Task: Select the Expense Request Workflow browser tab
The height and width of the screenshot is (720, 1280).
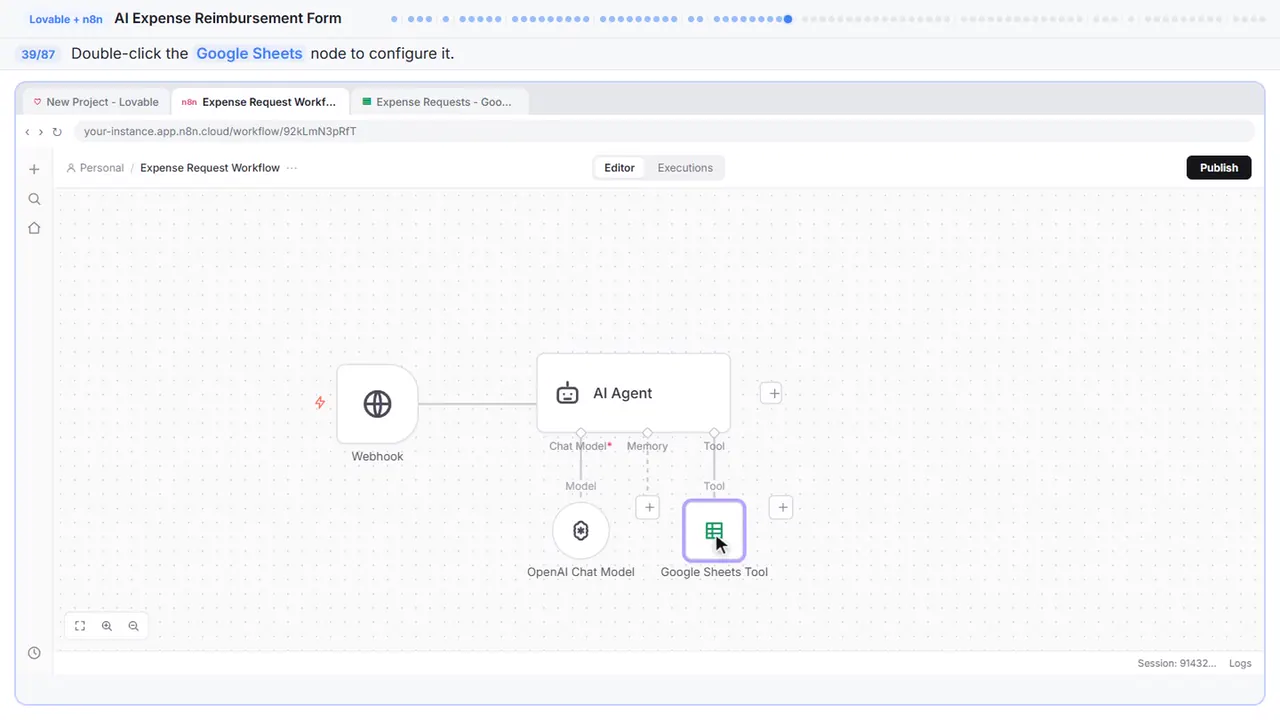Action: pyautogui.click(x=260, y=102)
